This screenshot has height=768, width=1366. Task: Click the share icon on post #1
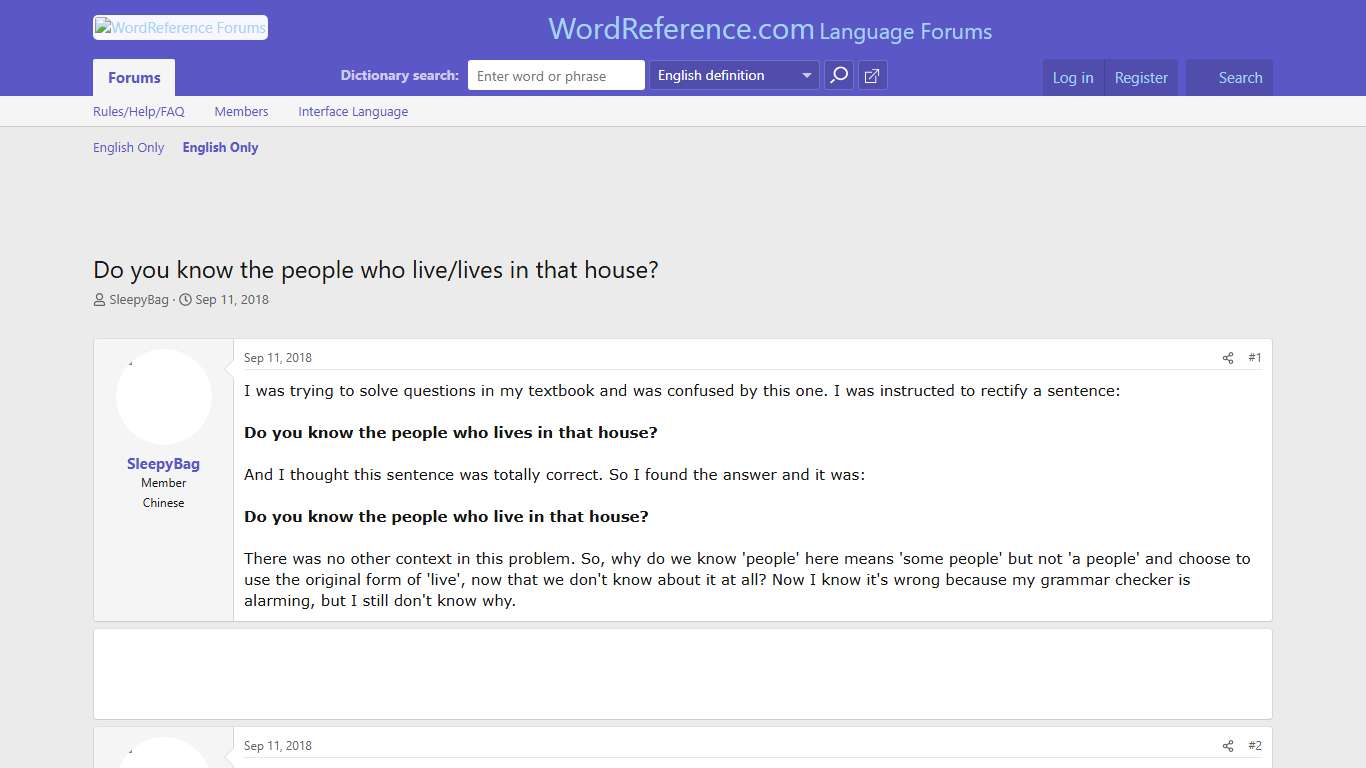point(1227,357)
